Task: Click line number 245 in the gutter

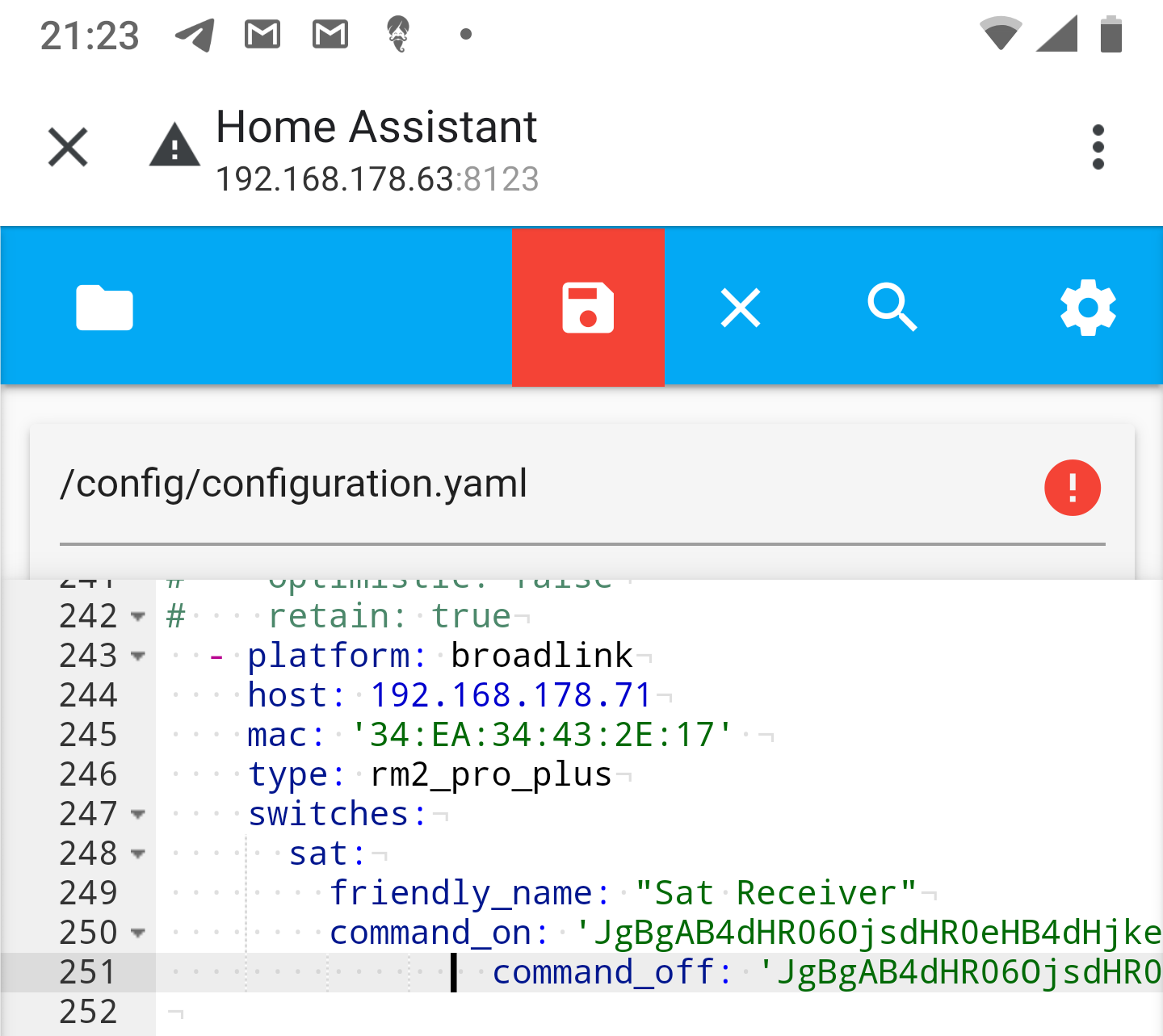Action: pos(89,735)
